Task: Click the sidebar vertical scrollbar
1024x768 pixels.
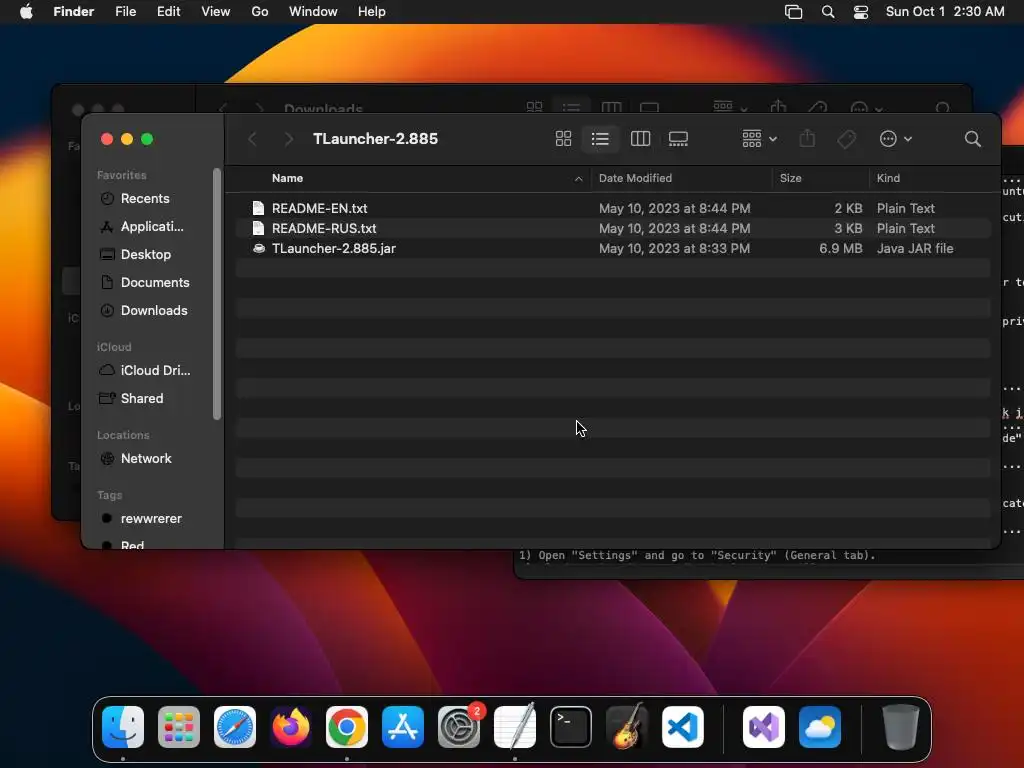Action: (217, 294)
